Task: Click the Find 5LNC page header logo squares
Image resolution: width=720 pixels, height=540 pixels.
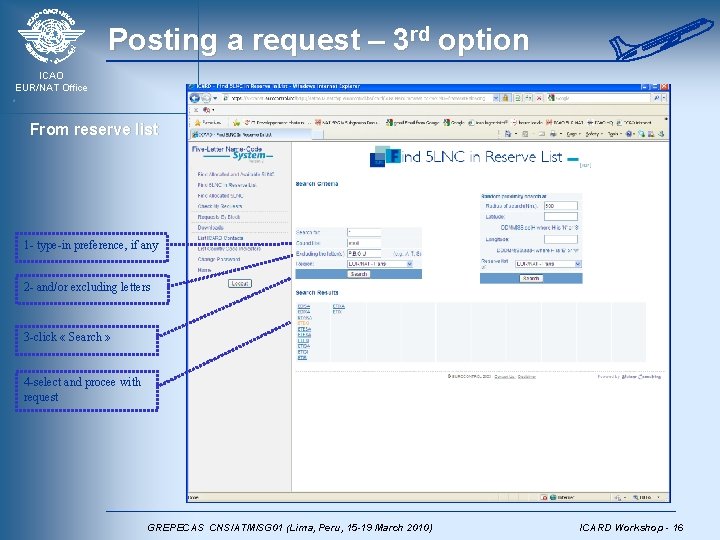Action: pyautogui.click(x=385, y=156)
